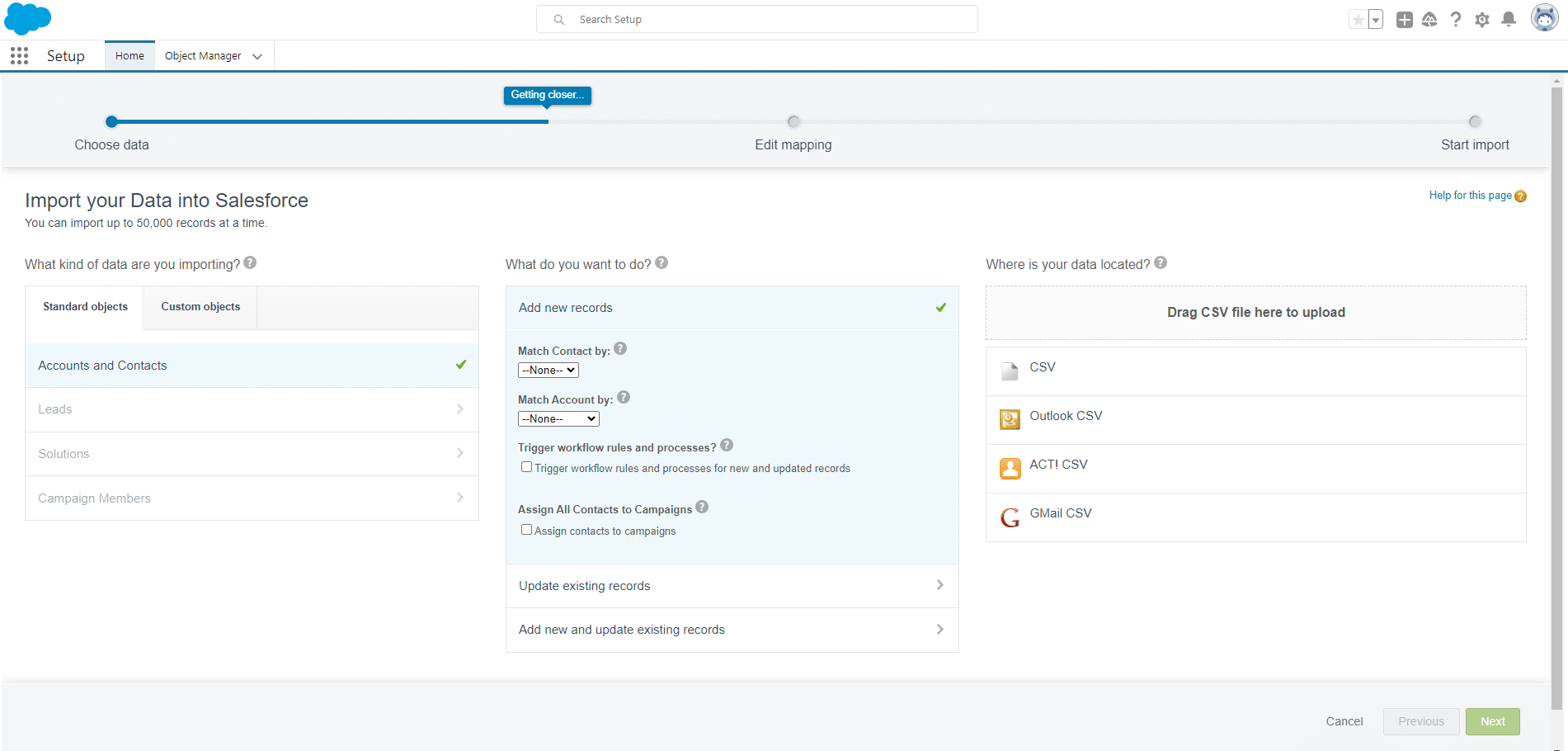This screenshot has width=1568, height=751.
Task: Open the Setup gear icon
Action: [1481, 20]
